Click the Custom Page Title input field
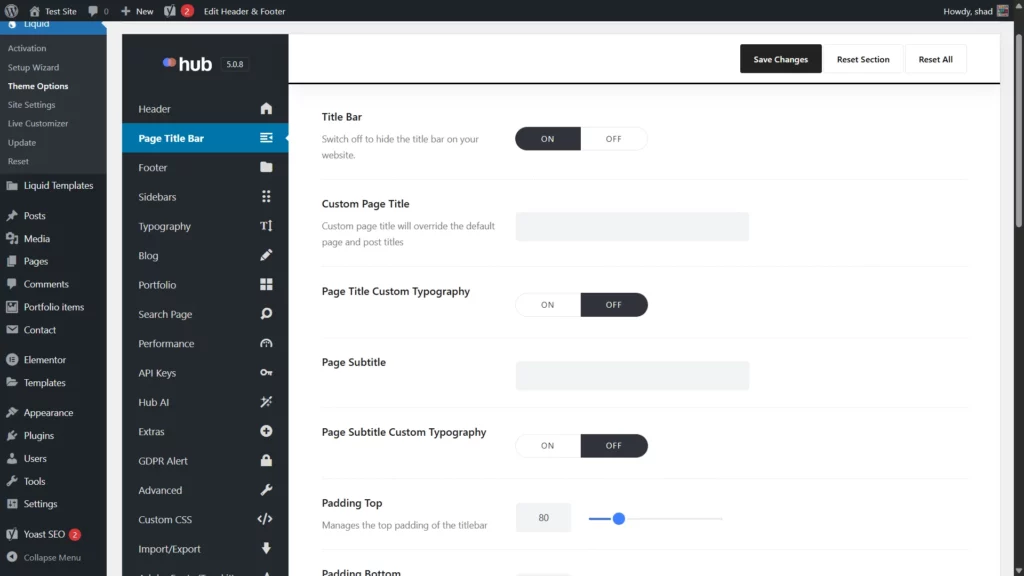 coord(632,227)
